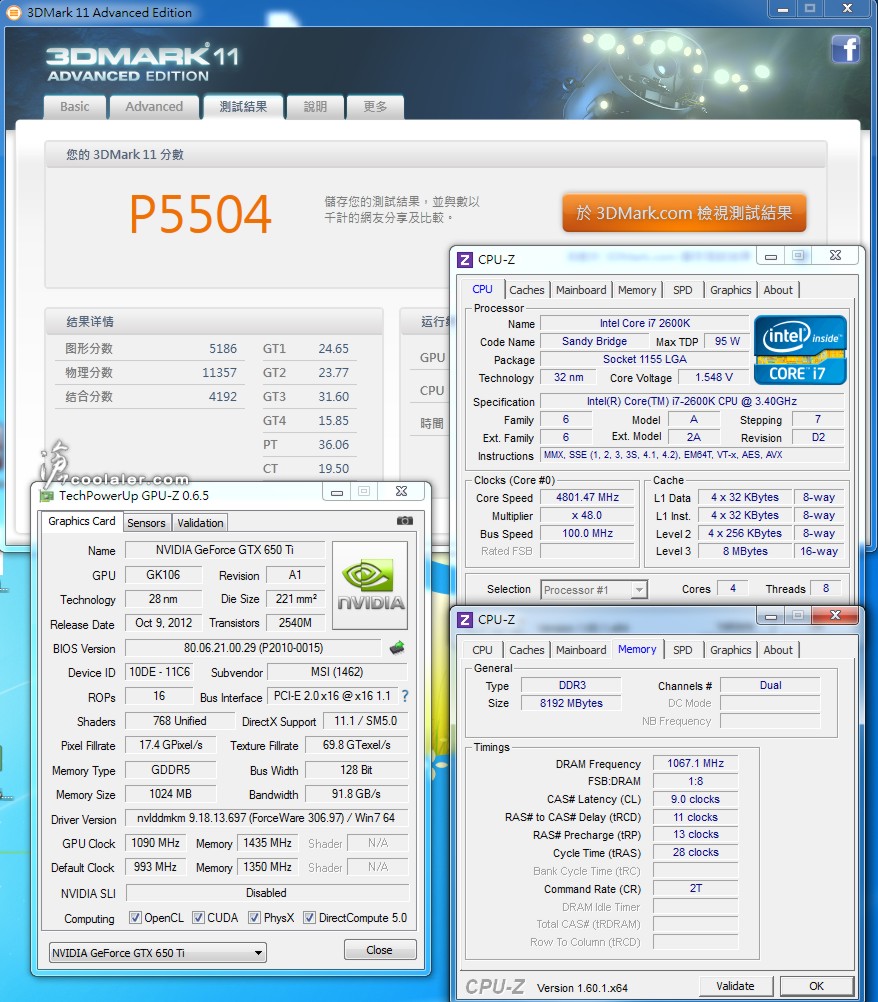Open SPD tab in lower CPU-Z window
The image size is (878, 1002).
click(682, 650)
